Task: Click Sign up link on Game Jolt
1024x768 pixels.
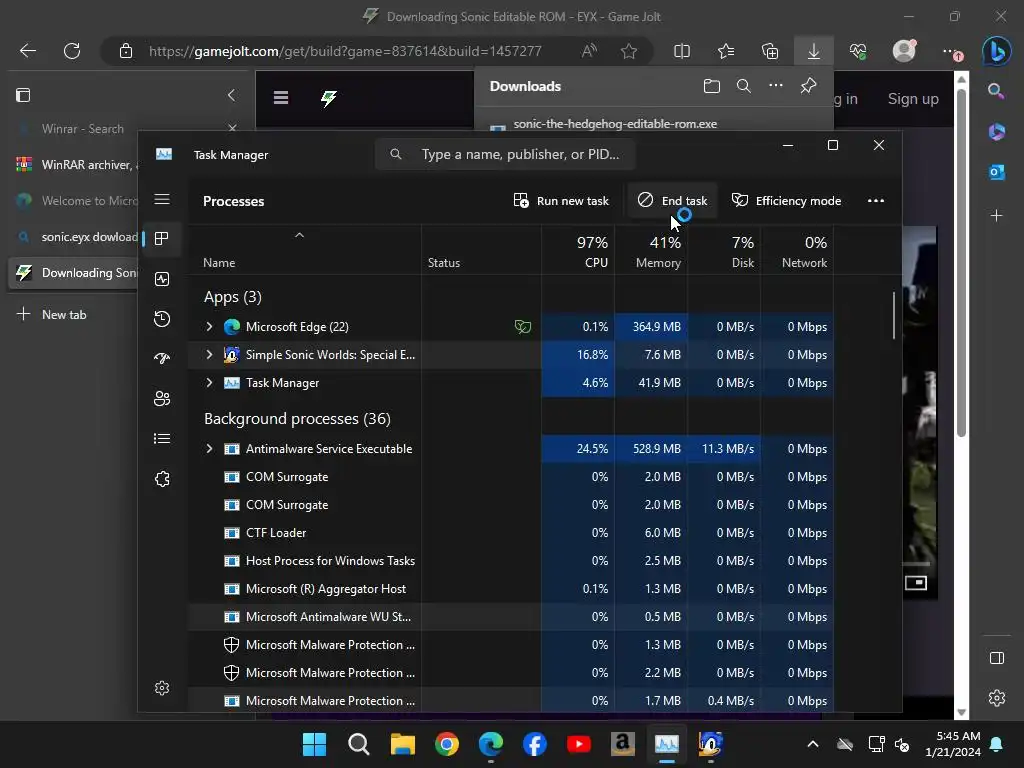Action: click(x=913, y=99)
